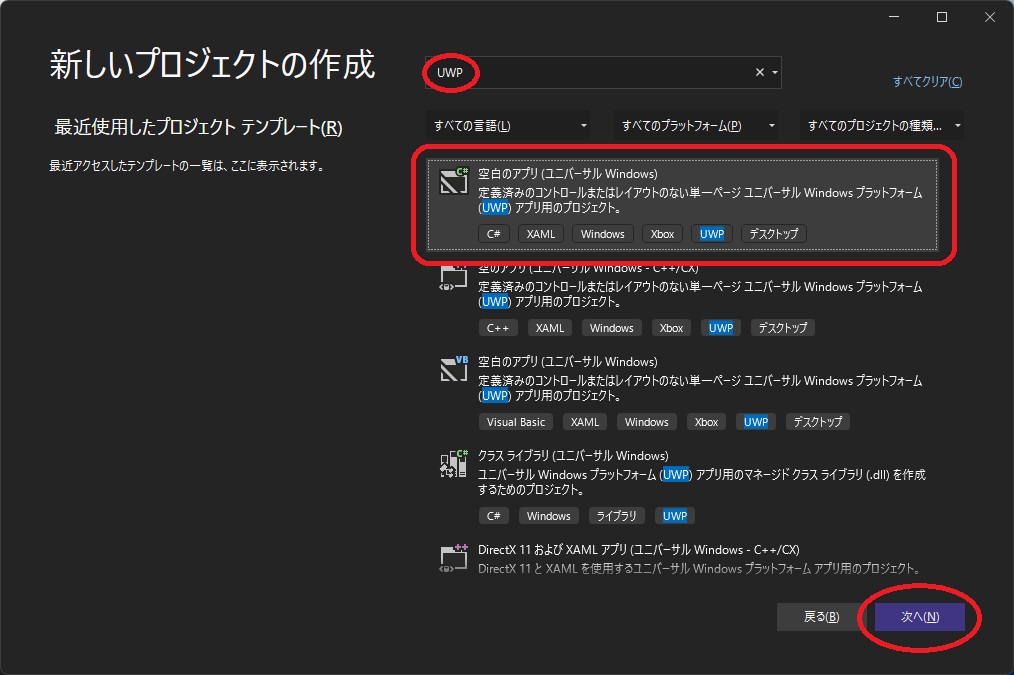Click the C# tag on the first template
The width and height of the screenshot is (1014, 675).
pyautogui.click(x=493, y=234)
